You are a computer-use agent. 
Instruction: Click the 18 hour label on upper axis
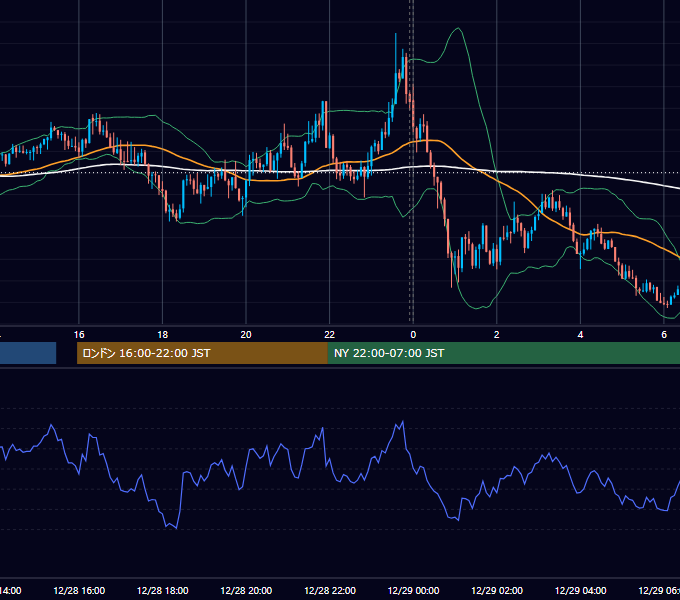pyautogui.click(x=163, y=335)
